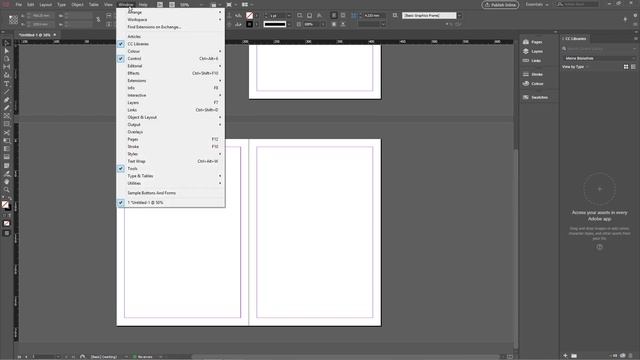The height and width of the screenshot is (360, 640).
Task: Click the Adobe Stock search field
Action: point(578,4)
